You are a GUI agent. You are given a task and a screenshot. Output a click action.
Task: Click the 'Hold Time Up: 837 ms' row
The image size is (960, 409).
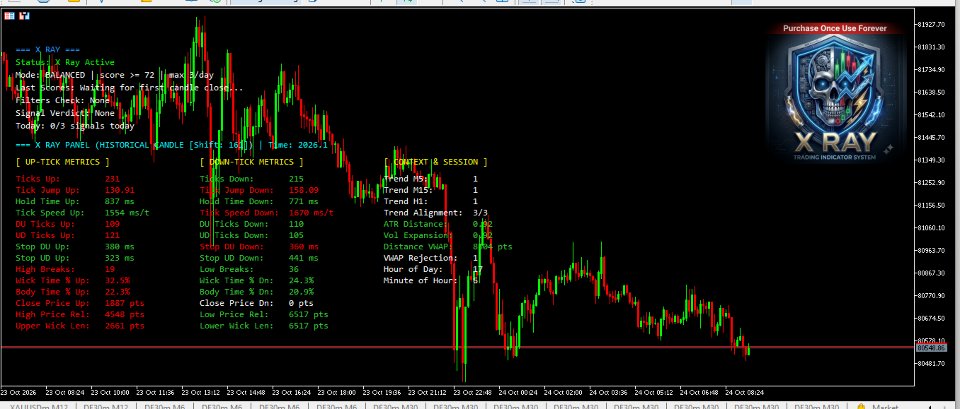(75, 201)
